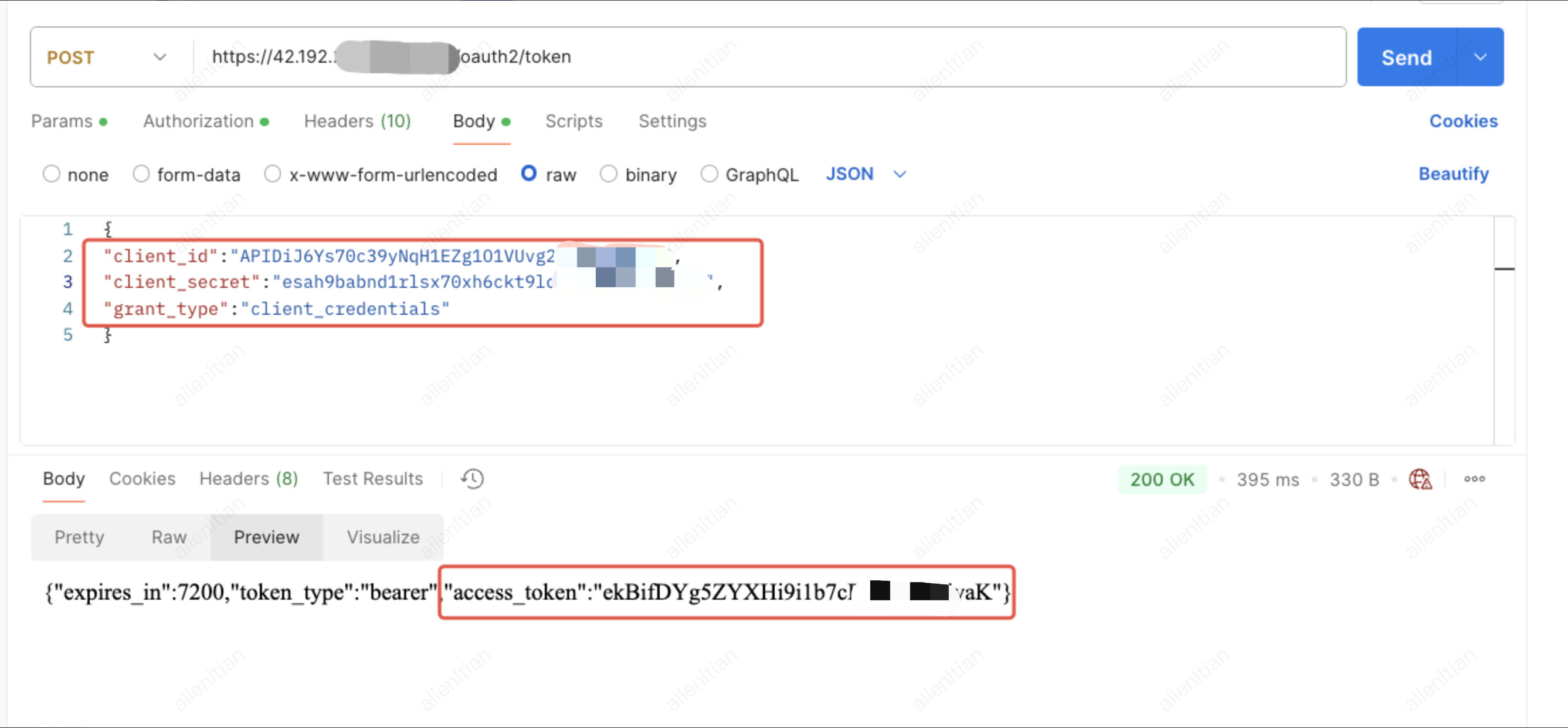Click the Beautify link
Image resolution: width=1568 pixels, height=728 pixels.
(1453, 174)
